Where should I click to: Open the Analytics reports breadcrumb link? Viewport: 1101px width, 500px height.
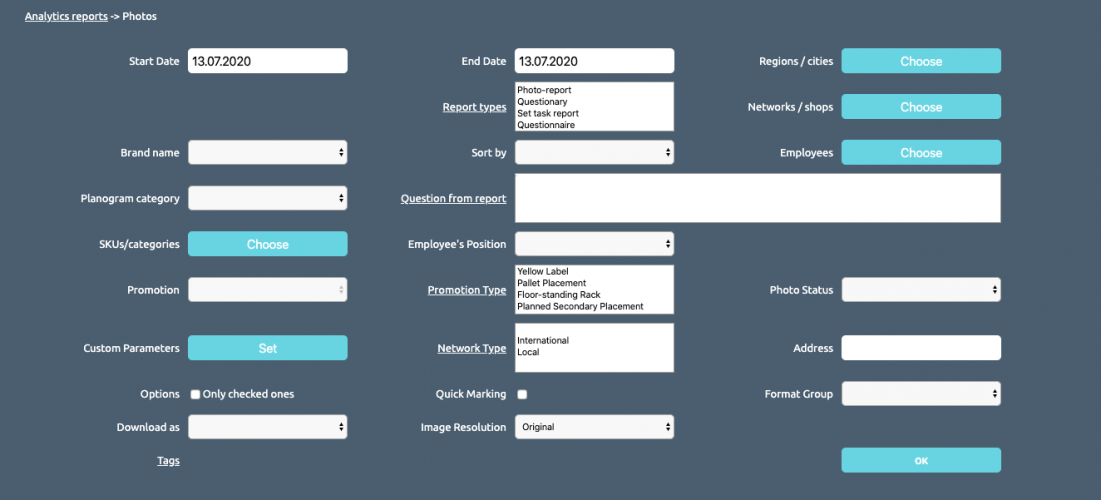pyautogui.click(x=66, y=16)
